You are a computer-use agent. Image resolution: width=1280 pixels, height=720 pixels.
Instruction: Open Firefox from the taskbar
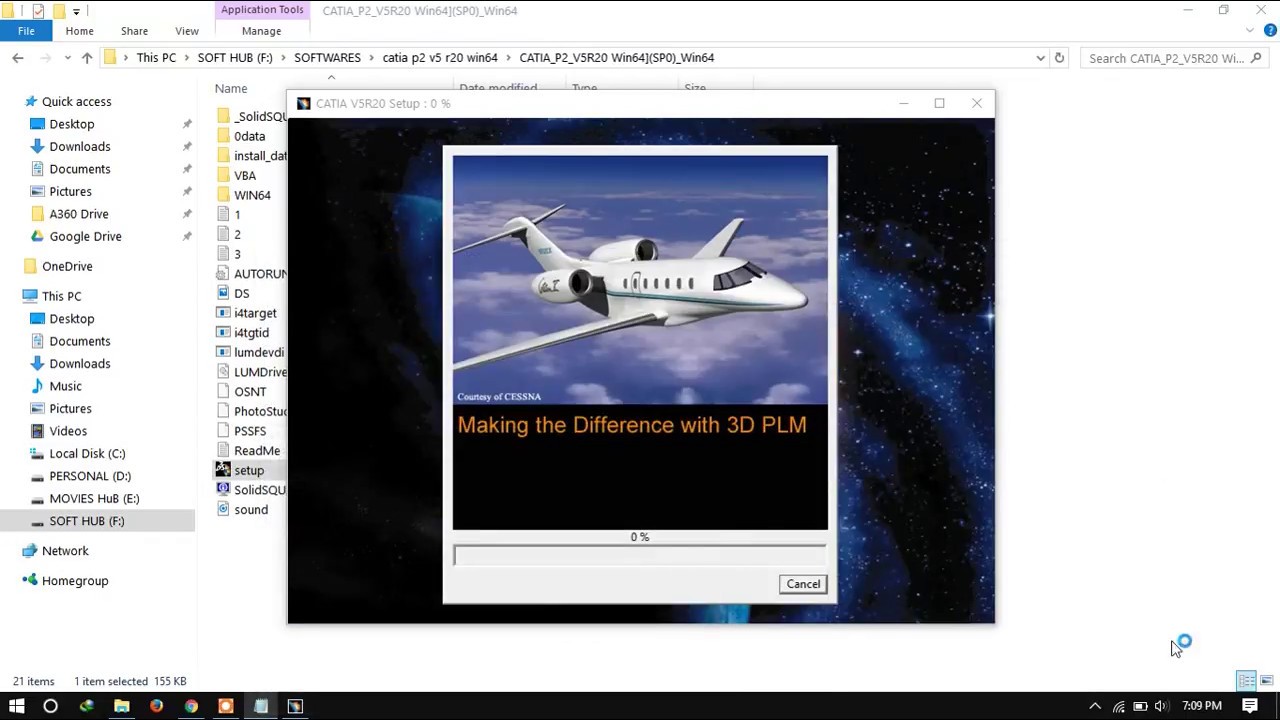click(156, 706)
